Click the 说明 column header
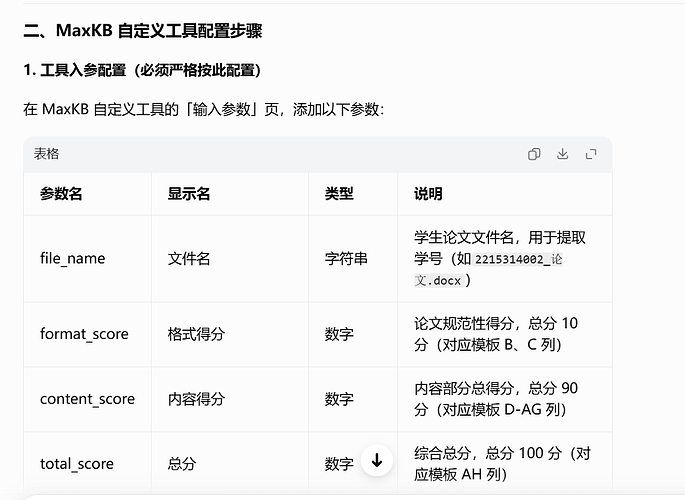Viewport: 685px width, 500px height. 428,193
